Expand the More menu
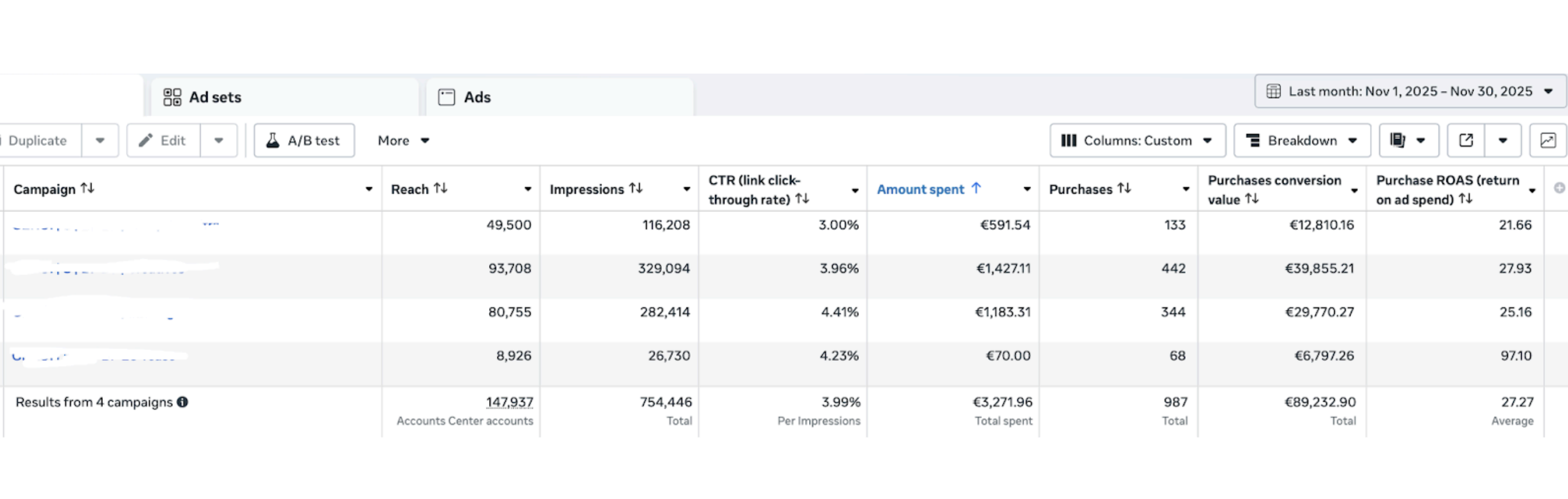This screenshot has width=1568, height=499. tap(402, 140)
